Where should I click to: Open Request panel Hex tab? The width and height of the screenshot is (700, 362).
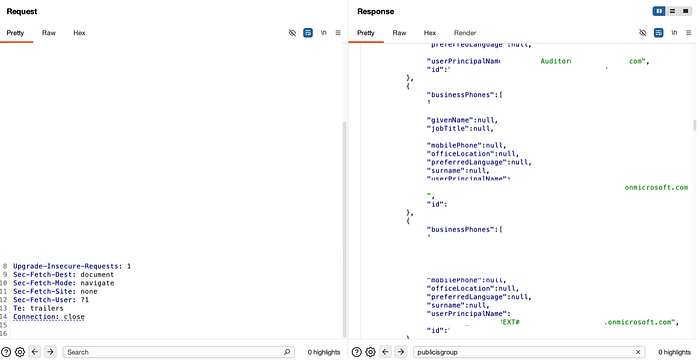79,33
